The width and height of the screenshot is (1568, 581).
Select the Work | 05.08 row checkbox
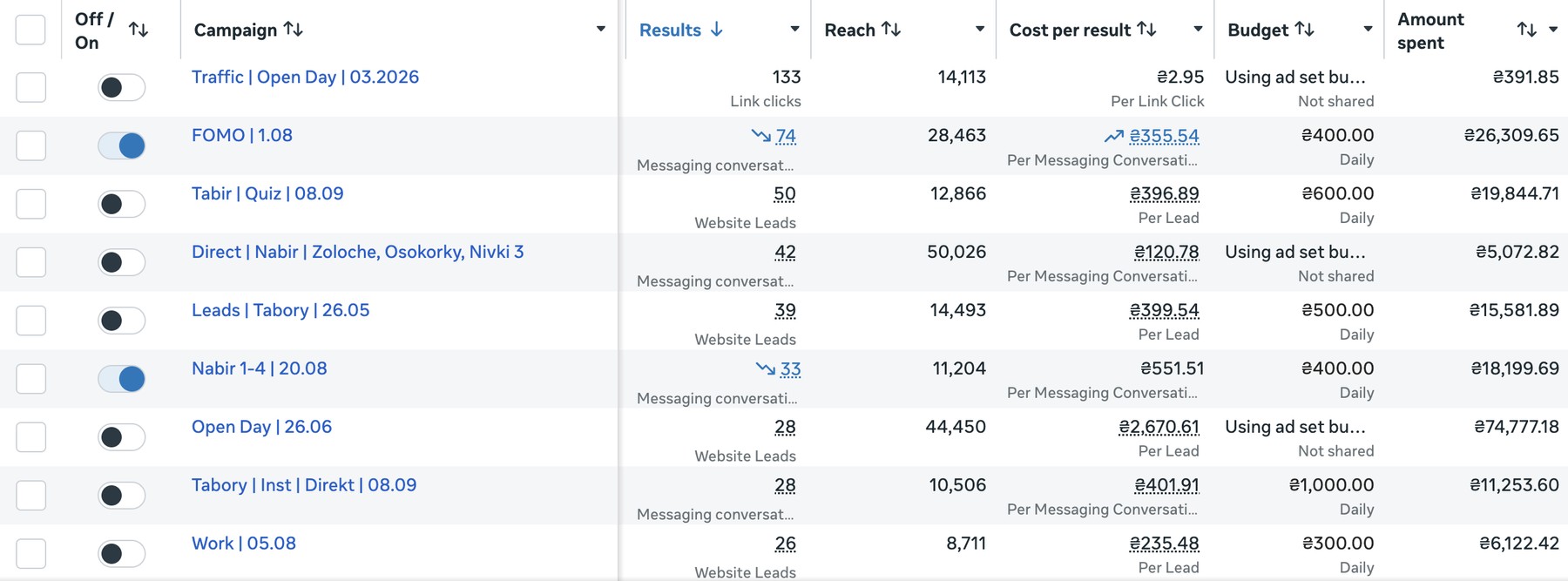(x=30, y=554)
